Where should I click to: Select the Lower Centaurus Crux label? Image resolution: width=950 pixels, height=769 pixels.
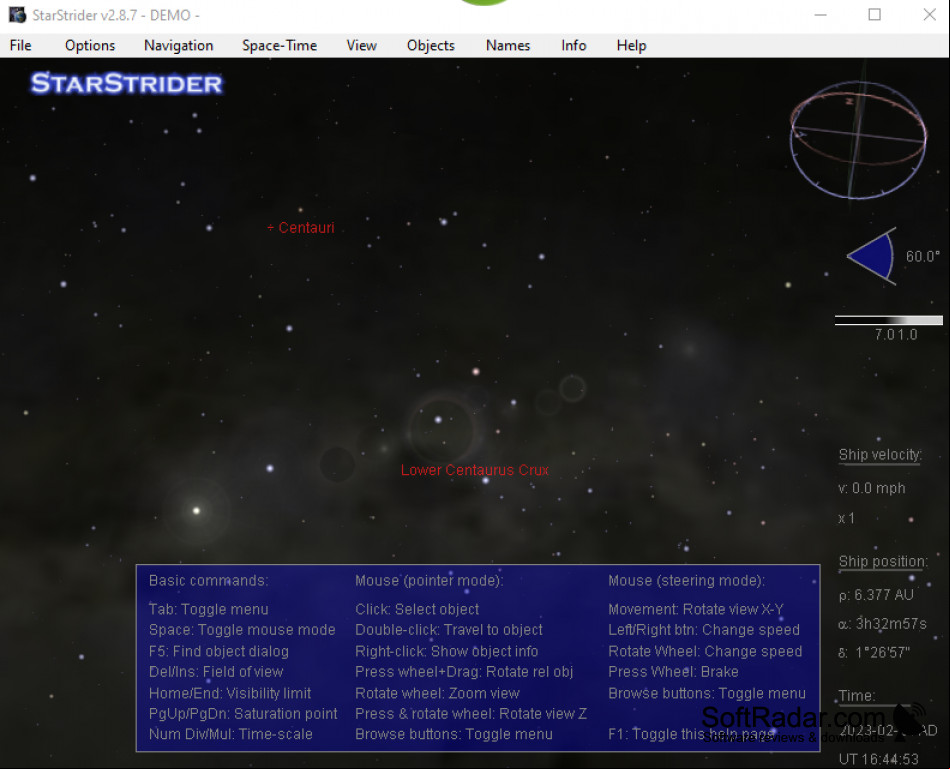[x=475, y=470]
